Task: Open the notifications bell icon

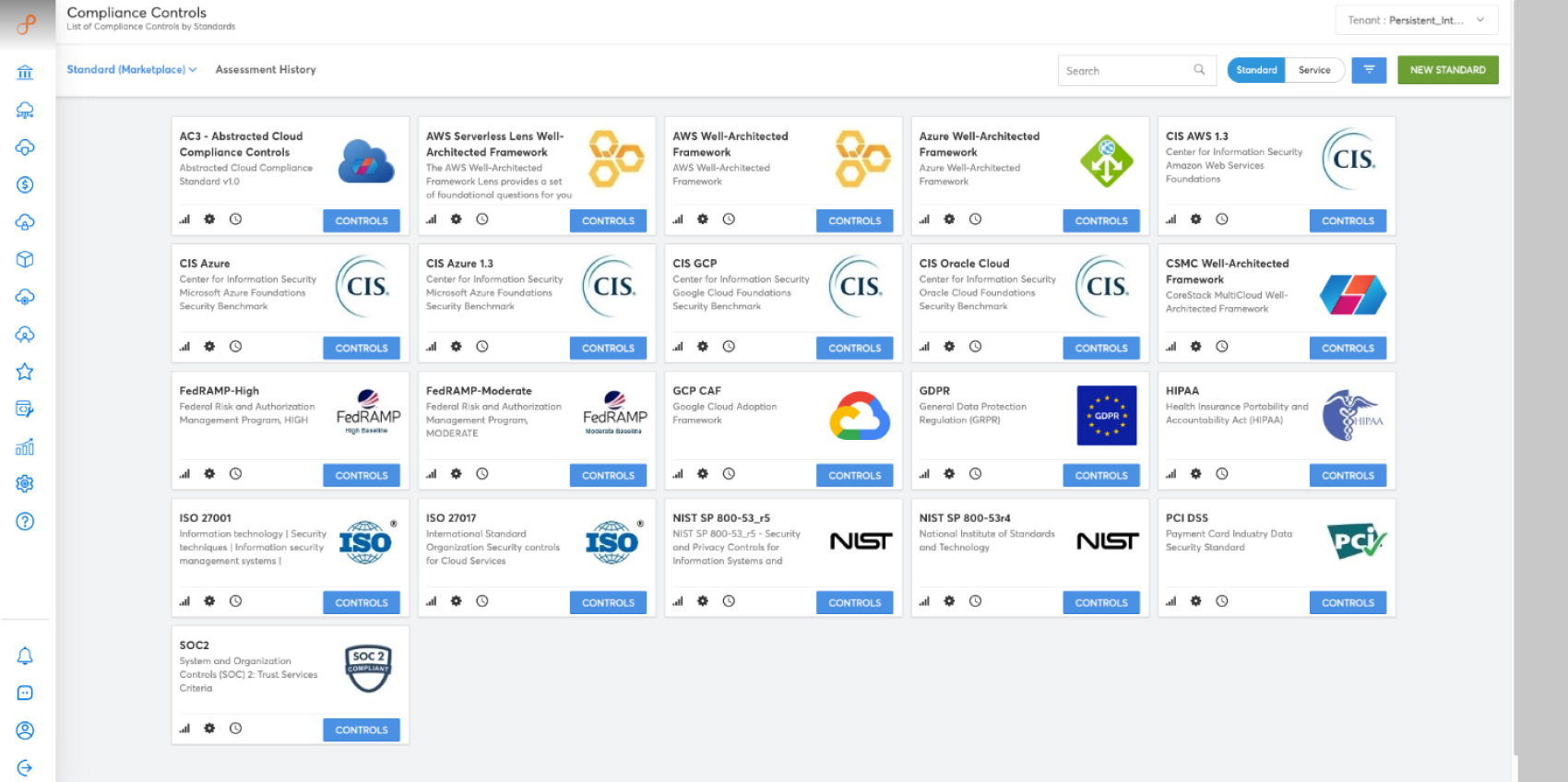Action: click(25, 656)
